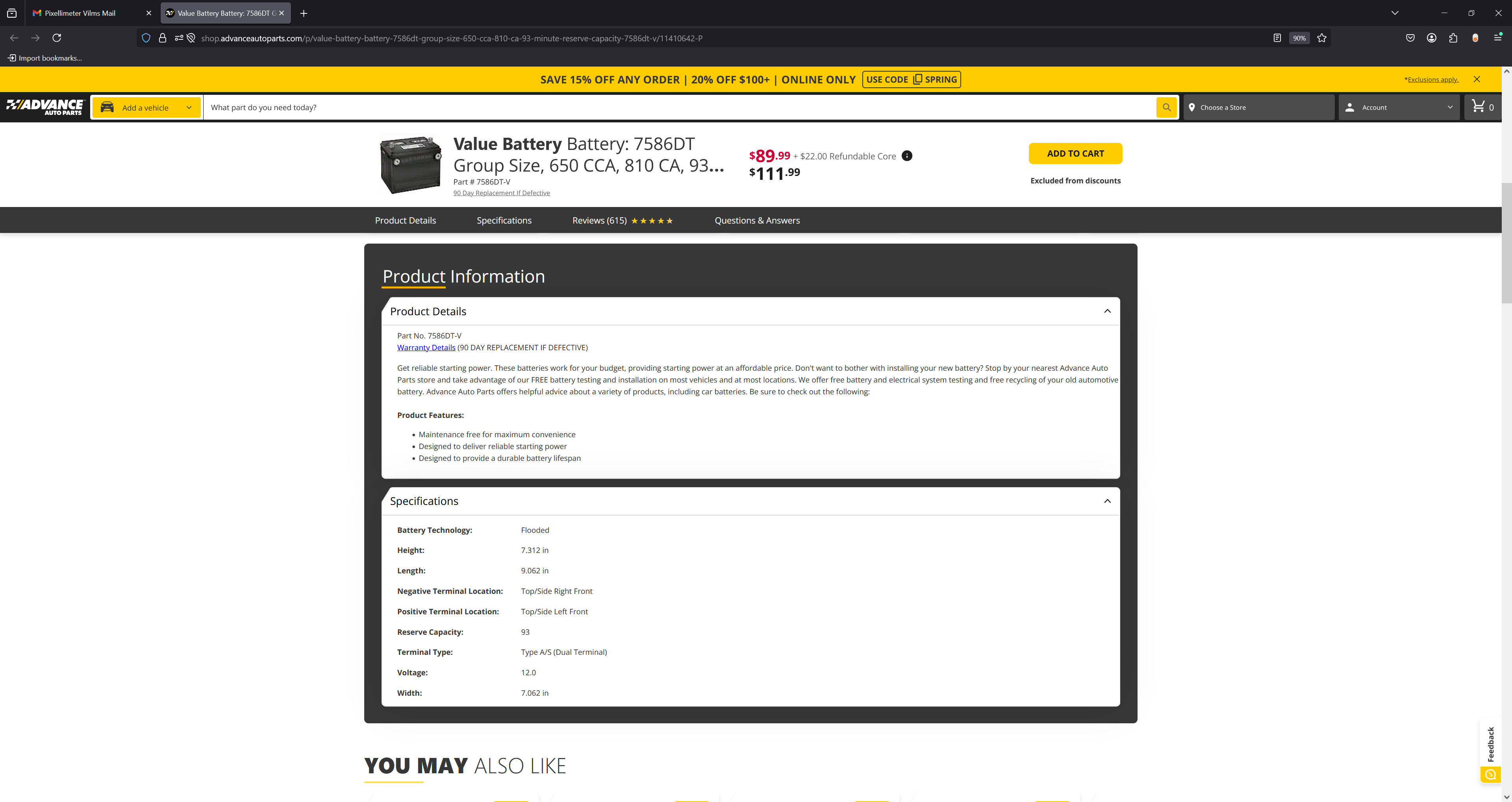
Task: Open site permissions icon in address bar
Action: 179,38
